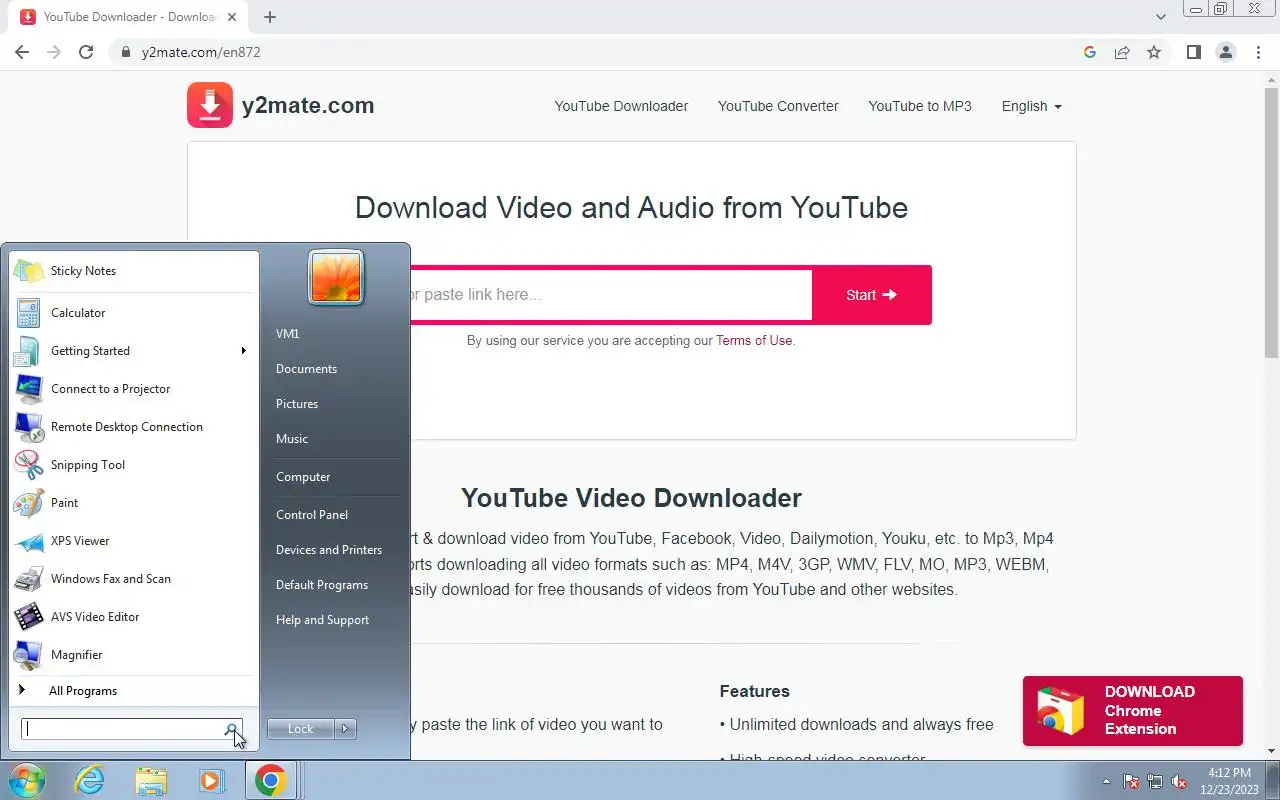Launch the Snipping Tool scissors icon
The image size is (1280, 800).
pos(29,465)
